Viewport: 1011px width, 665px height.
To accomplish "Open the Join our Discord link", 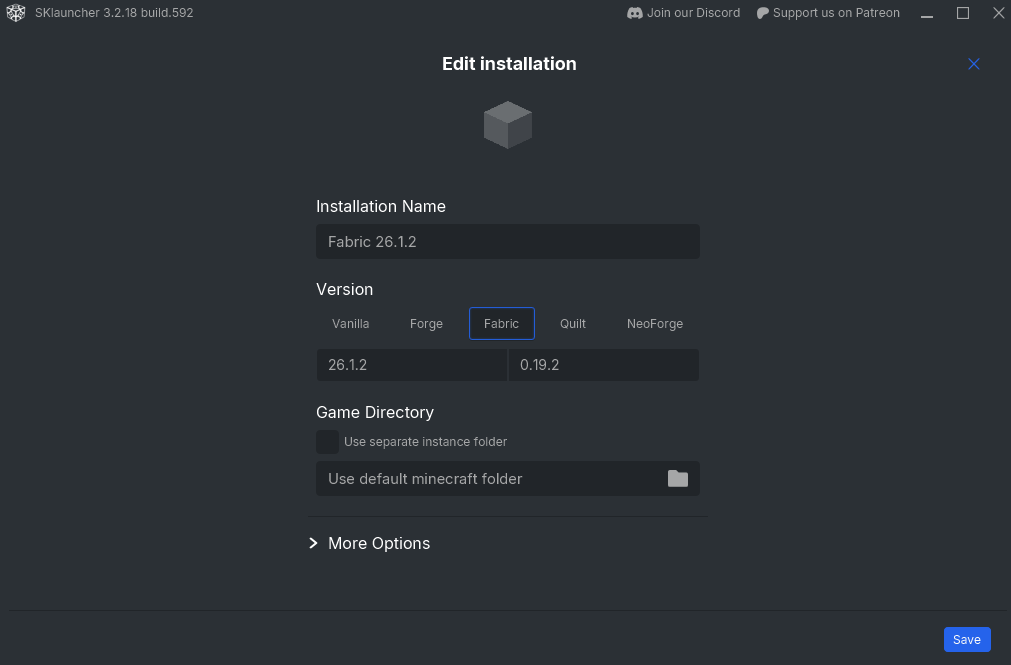I will 692,13.
